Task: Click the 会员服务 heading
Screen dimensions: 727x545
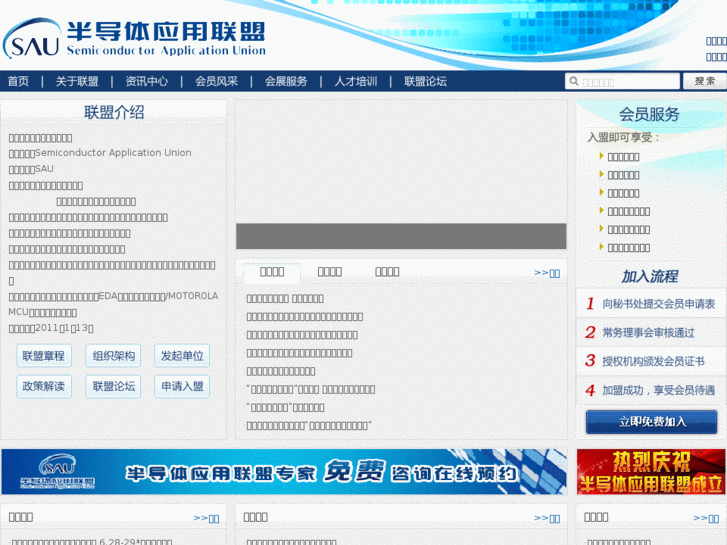Action: click(x=649, y=114)
